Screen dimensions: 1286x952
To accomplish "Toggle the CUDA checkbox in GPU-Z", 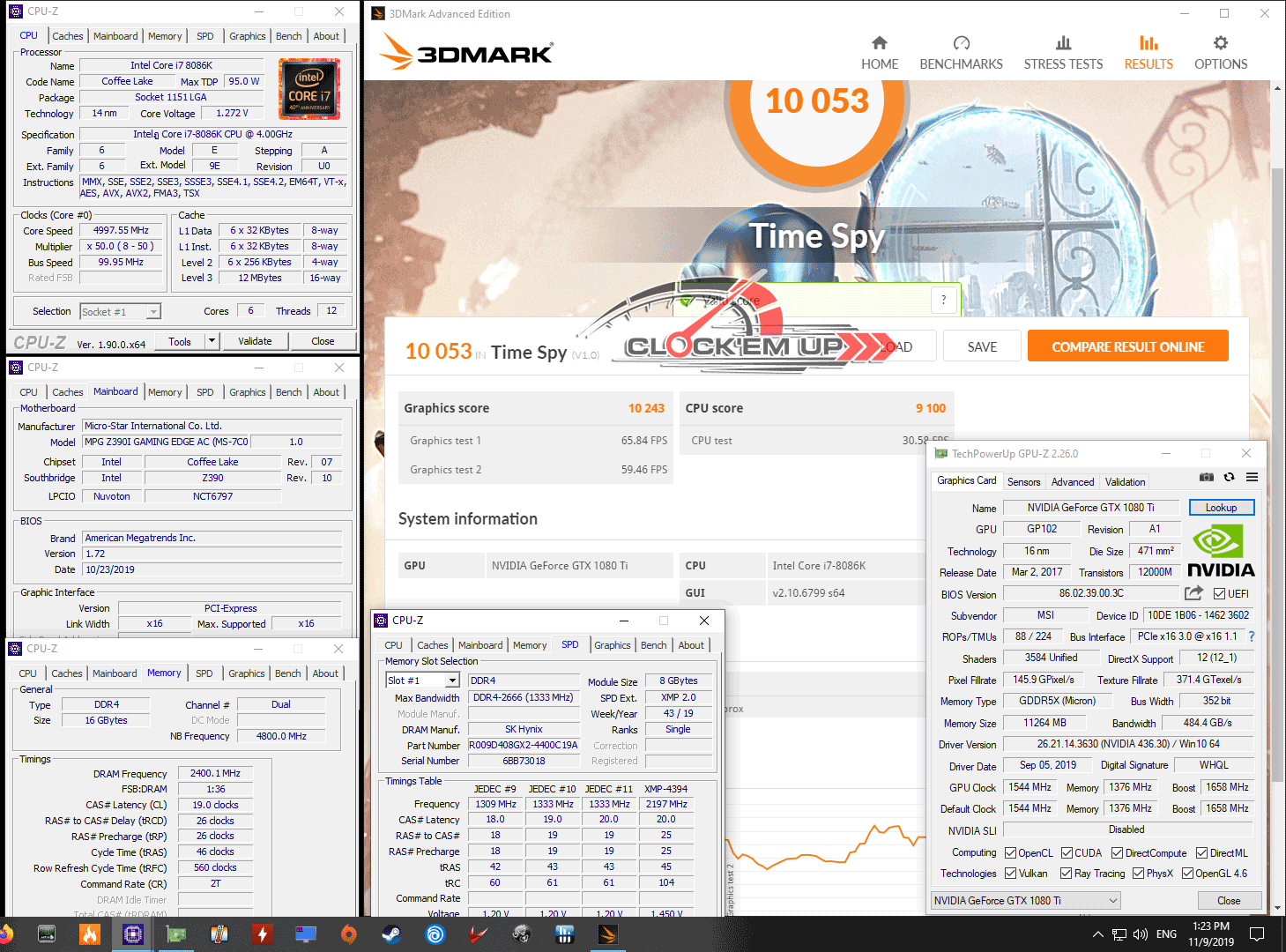I will (x=1067, y=853).
